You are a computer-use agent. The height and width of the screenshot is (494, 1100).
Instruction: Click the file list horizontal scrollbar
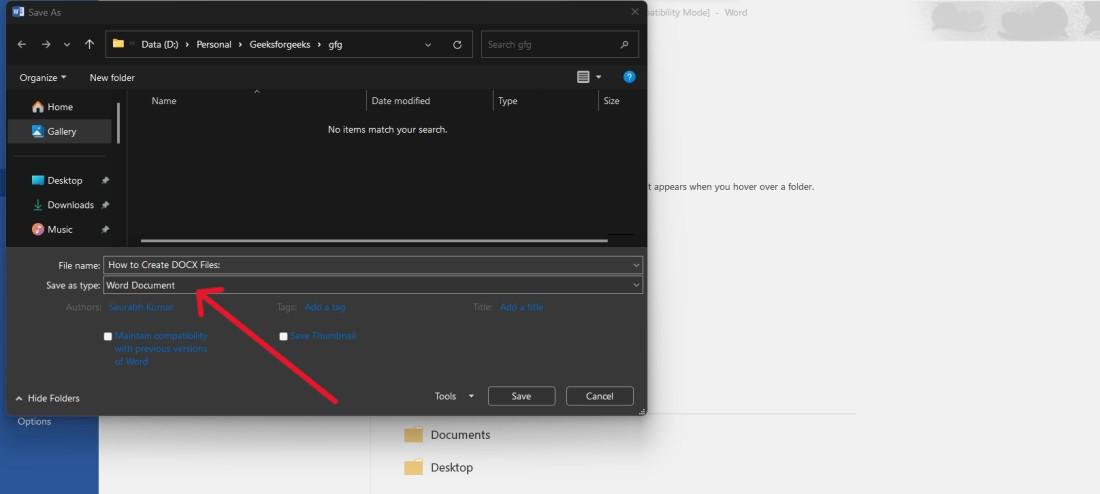tap(375, 241)
